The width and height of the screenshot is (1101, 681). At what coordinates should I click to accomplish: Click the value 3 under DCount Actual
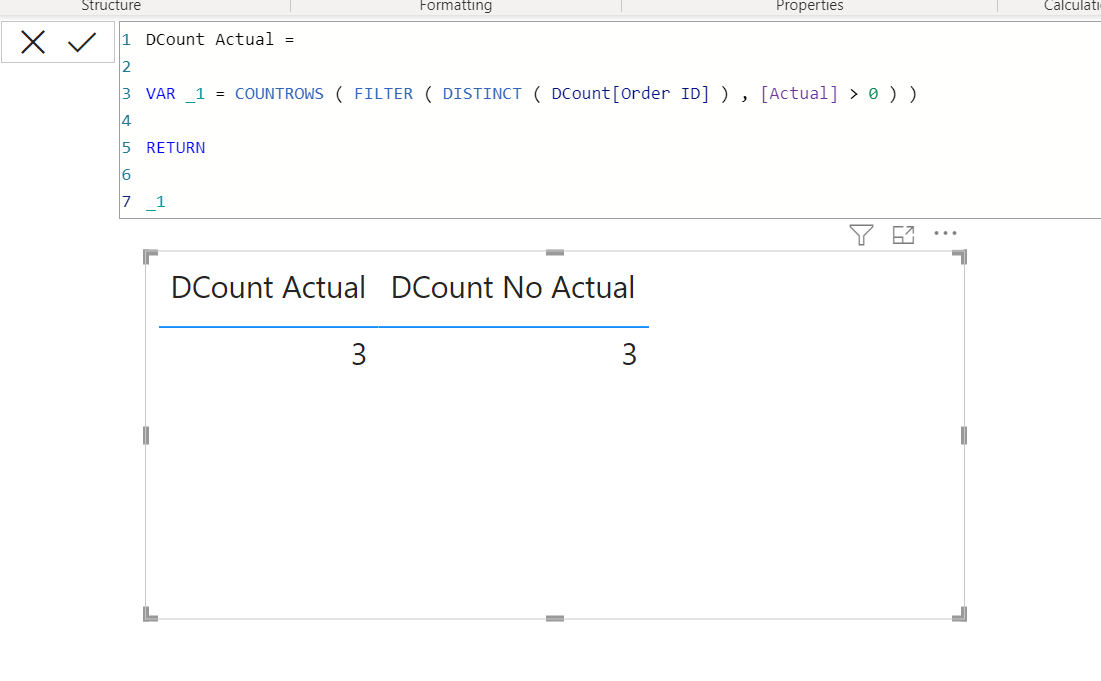point(359,355)
